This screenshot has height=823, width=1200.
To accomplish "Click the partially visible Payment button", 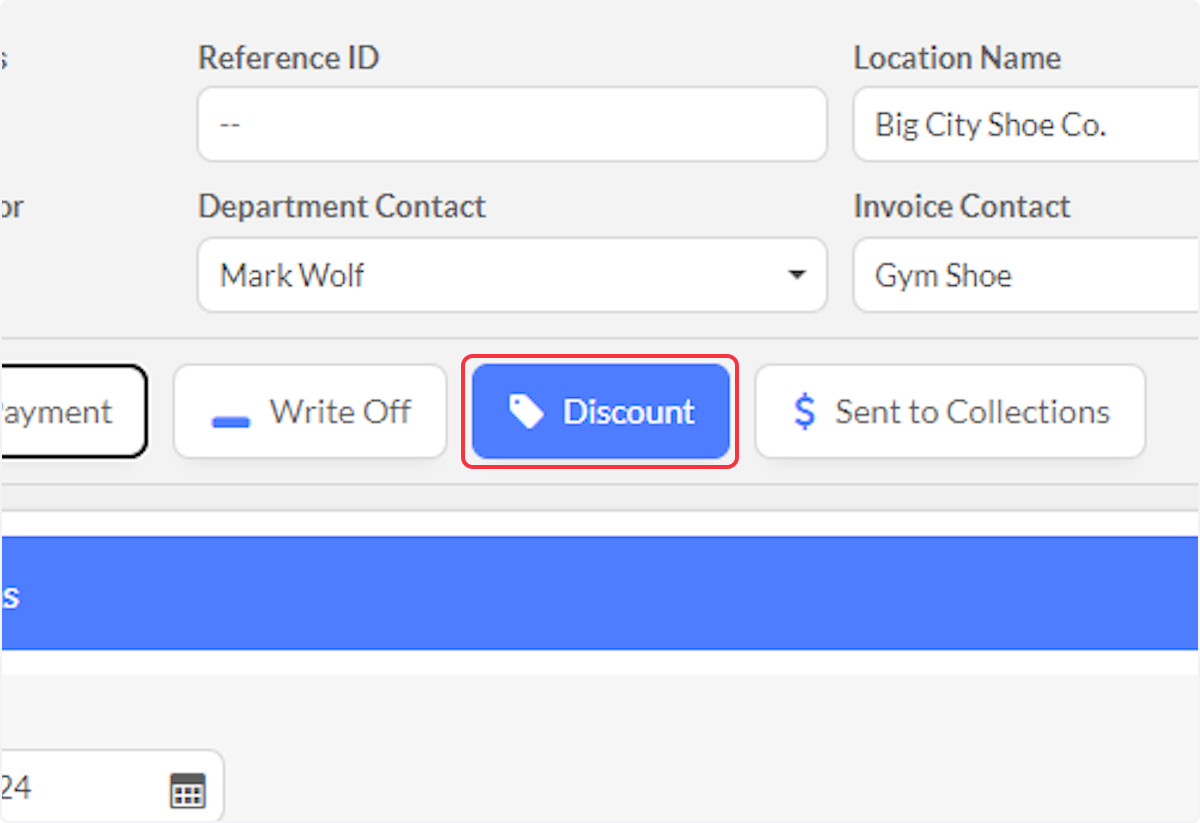I will pyautogui.click(x=73, y=411).
